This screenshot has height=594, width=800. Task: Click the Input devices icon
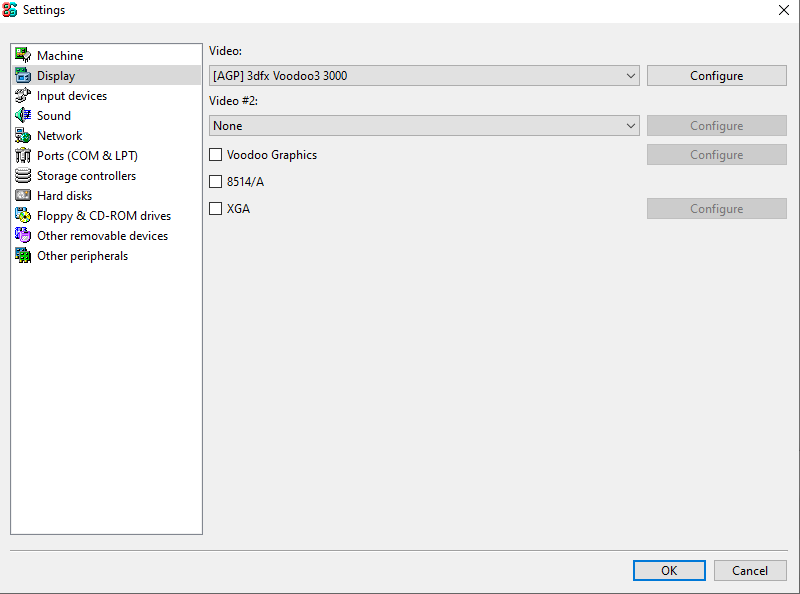23,95
